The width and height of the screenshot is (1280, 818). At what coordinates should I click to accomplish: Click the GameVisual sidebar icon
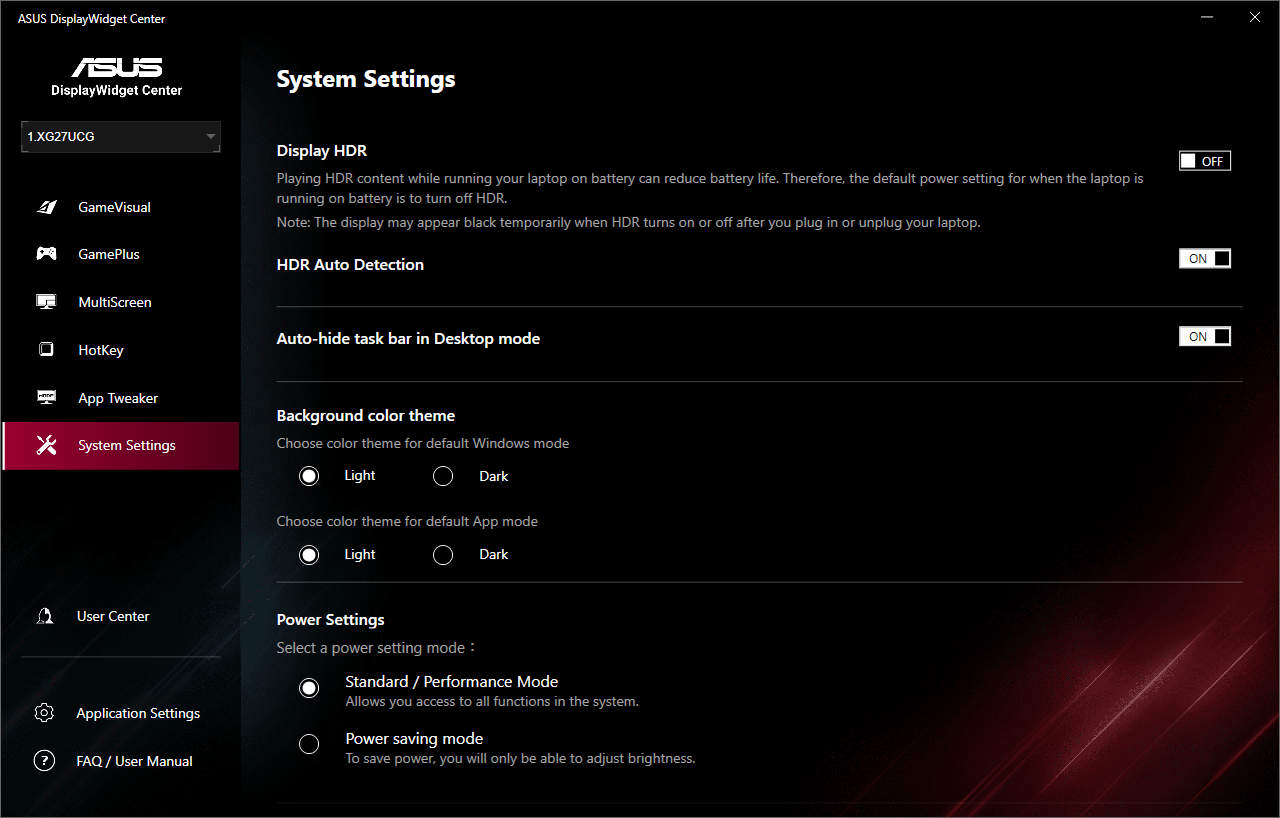click(46, 207)
